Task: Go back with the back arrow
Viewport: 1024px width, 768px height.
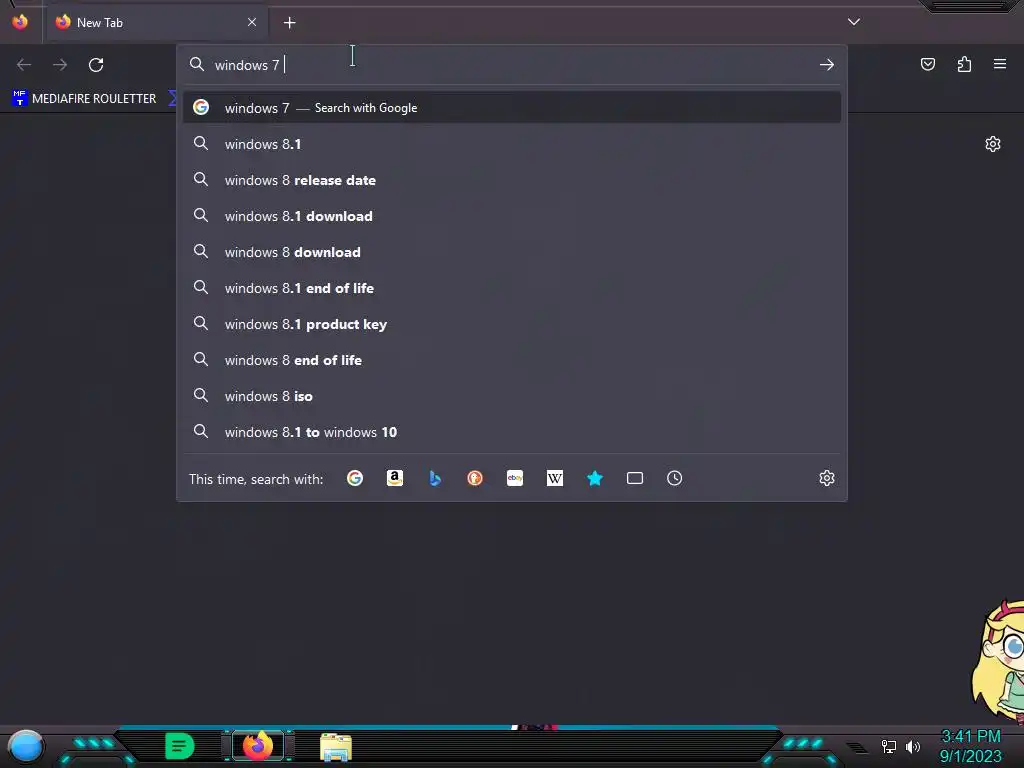Action: pos(24,65)
